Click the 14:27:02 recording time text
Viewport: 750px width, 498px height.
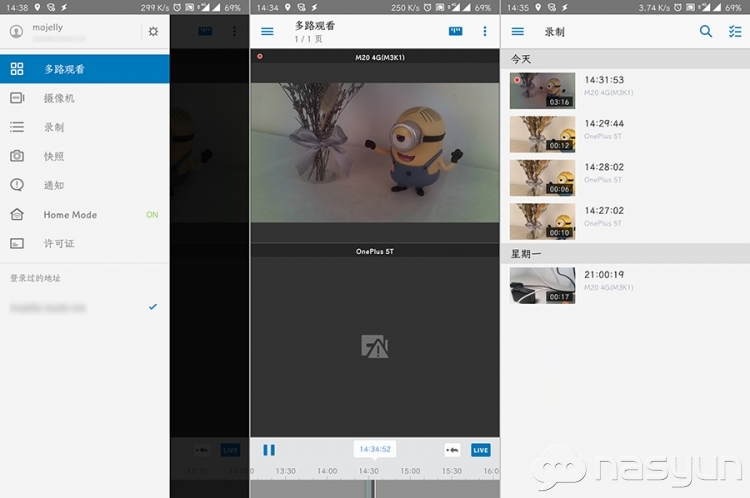604,210
